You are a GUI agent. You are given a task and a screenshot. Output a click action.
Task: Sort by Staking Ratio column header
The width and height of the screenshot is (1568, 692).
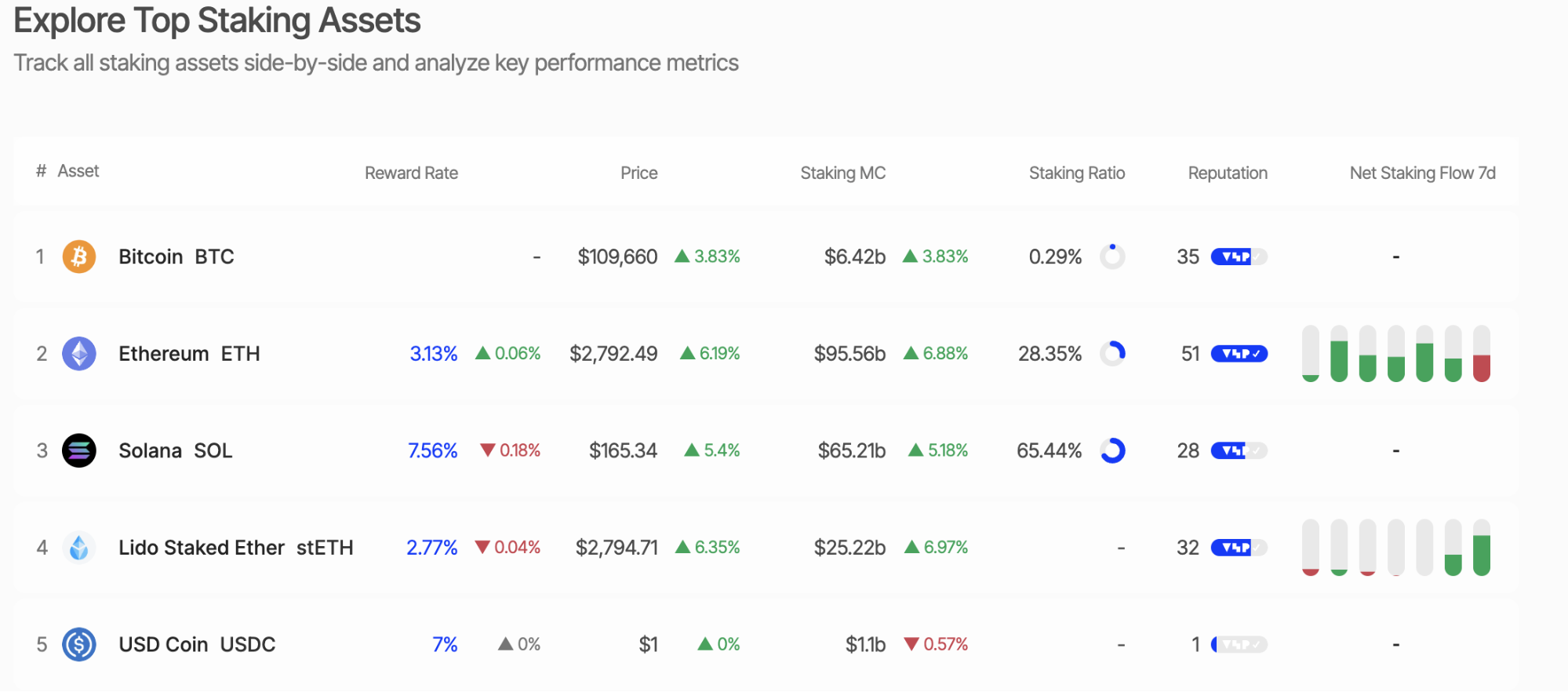[x=1076, y=173]
